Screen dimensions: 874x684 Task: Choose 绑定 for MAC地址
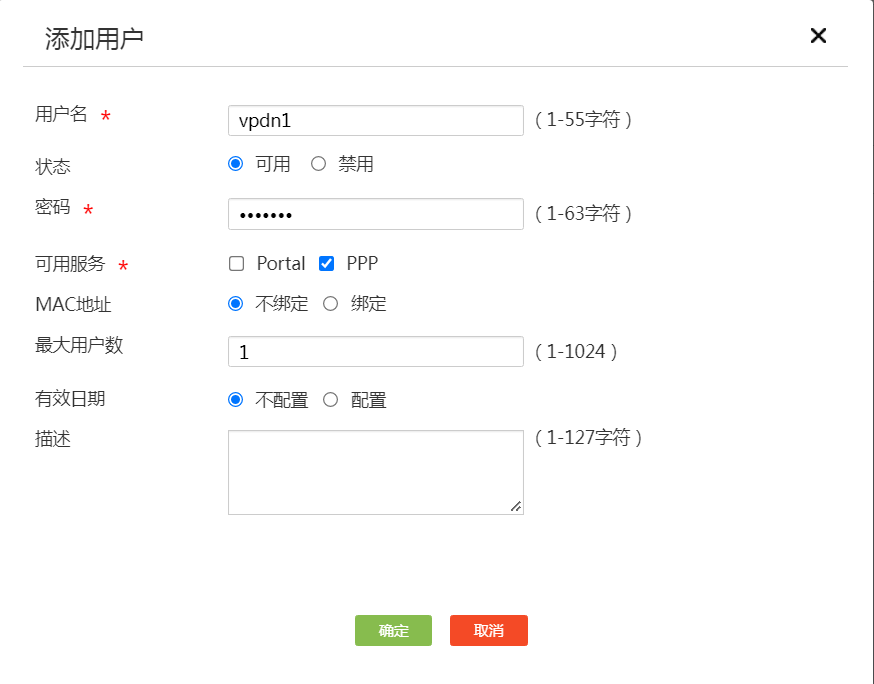tap(331, 304)
